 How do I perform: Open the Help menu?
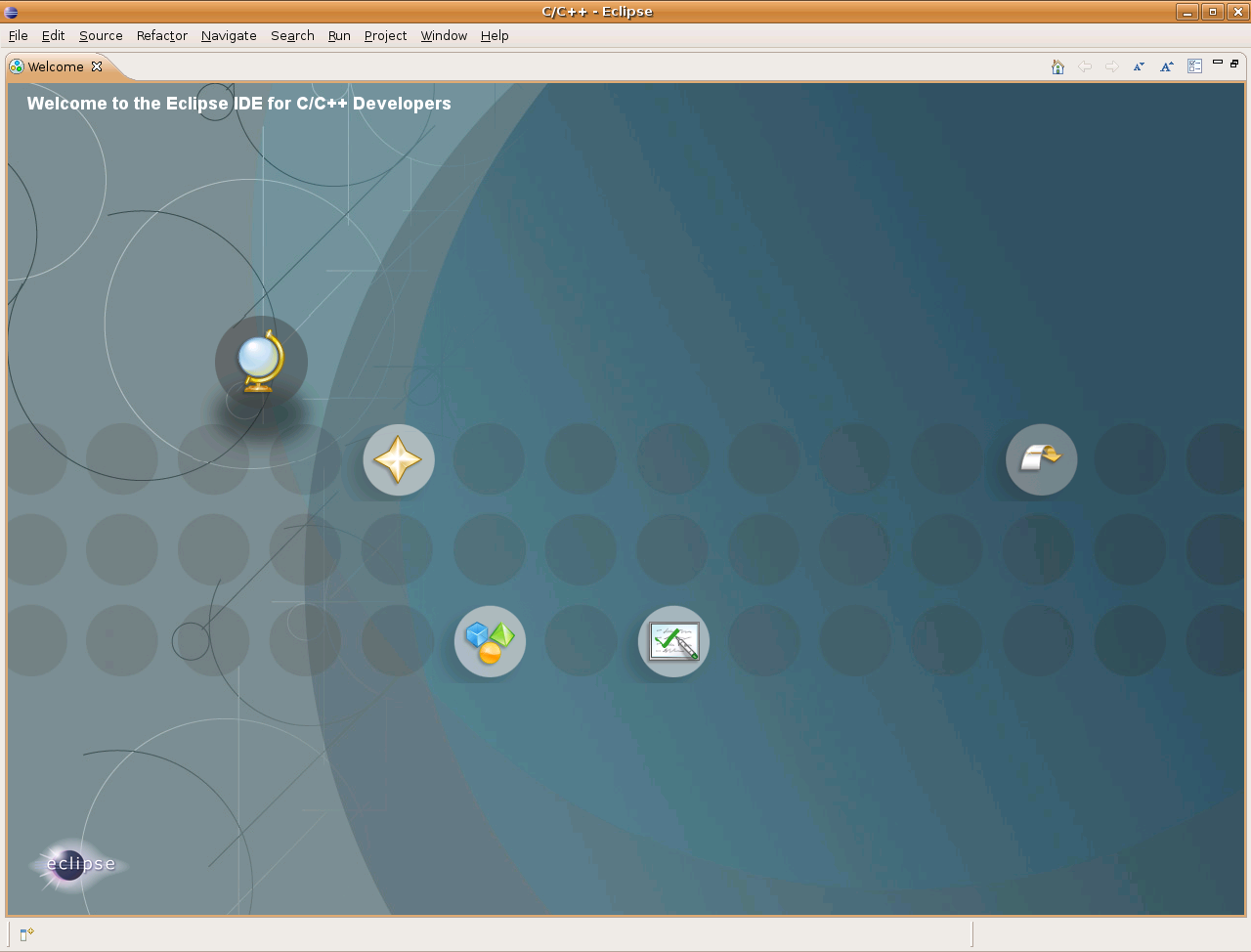495,35
